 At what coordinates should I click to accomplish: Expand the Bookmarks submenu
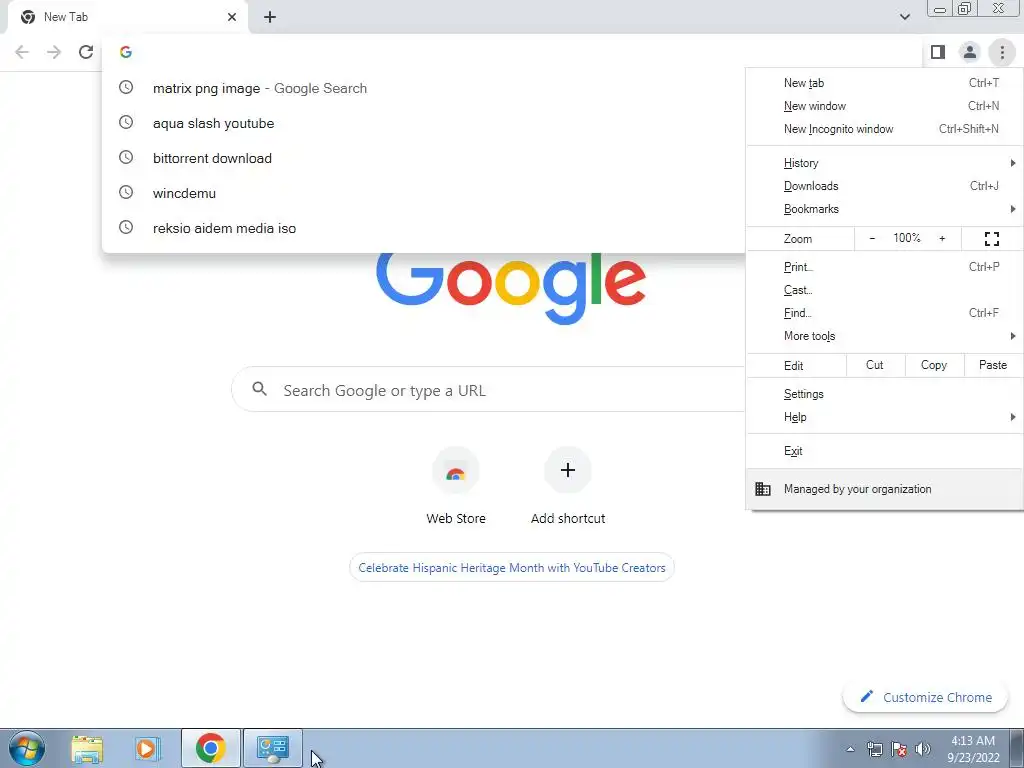coord(885,209)
